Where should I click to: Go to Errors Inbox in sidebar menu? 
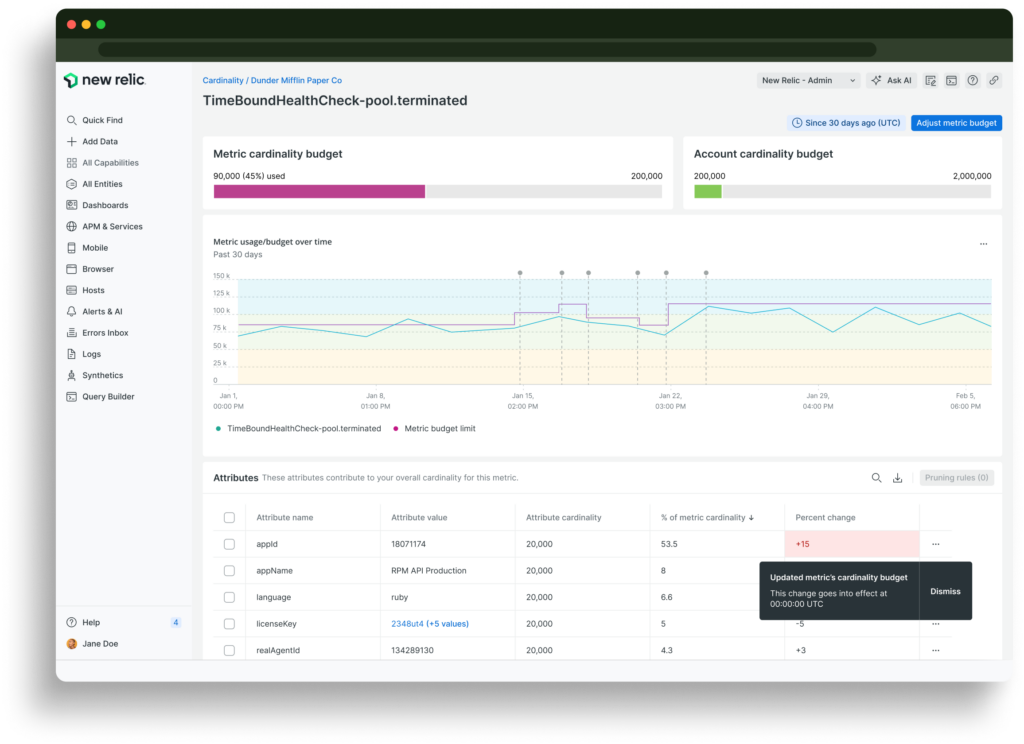tap(105, 332)
